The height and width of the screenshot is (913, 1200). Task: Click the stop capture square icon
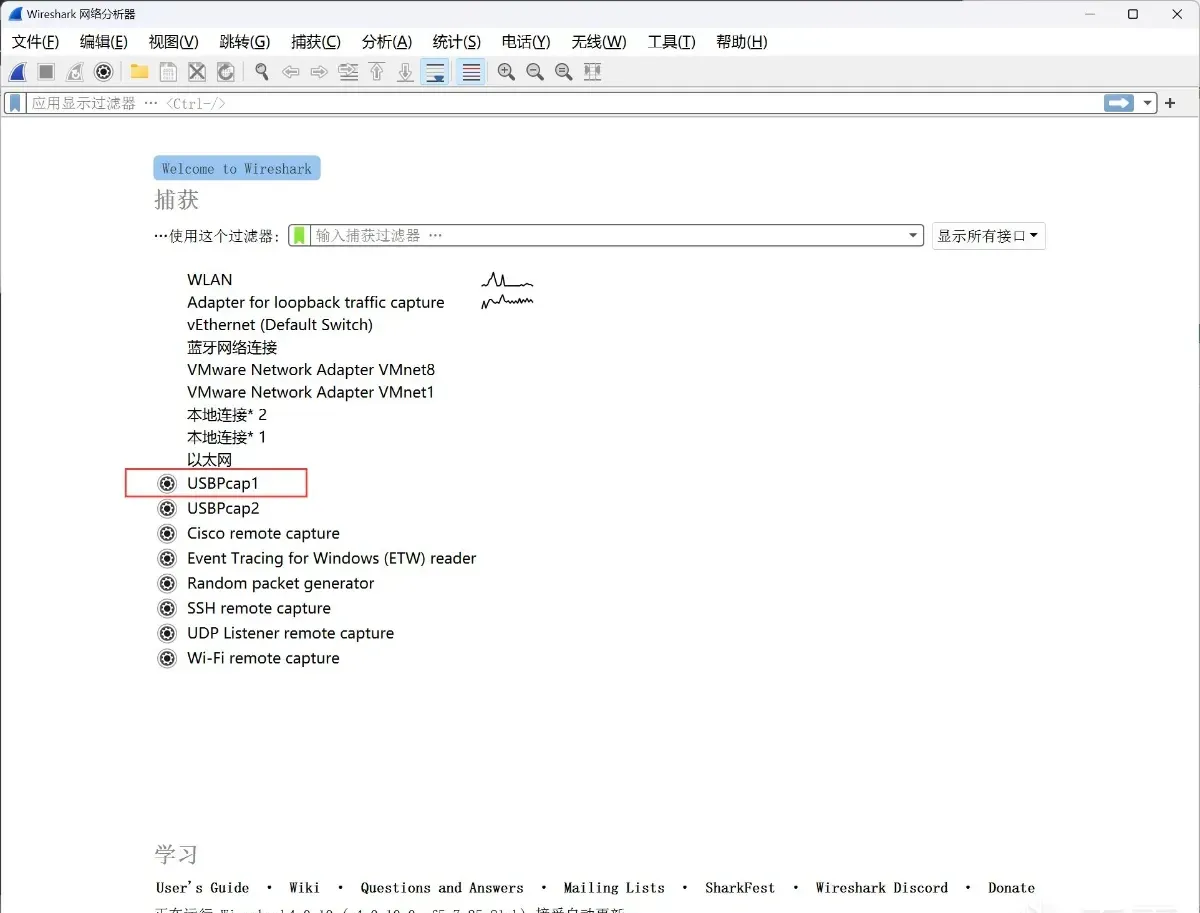click(46, 72)
